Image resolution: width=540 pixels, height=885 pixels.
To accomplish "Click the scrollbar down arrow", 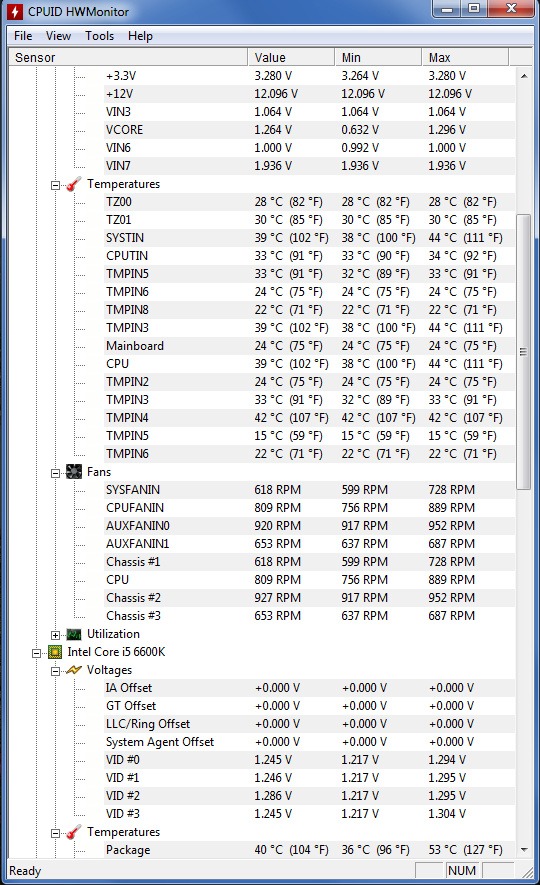I will [524, 849].
